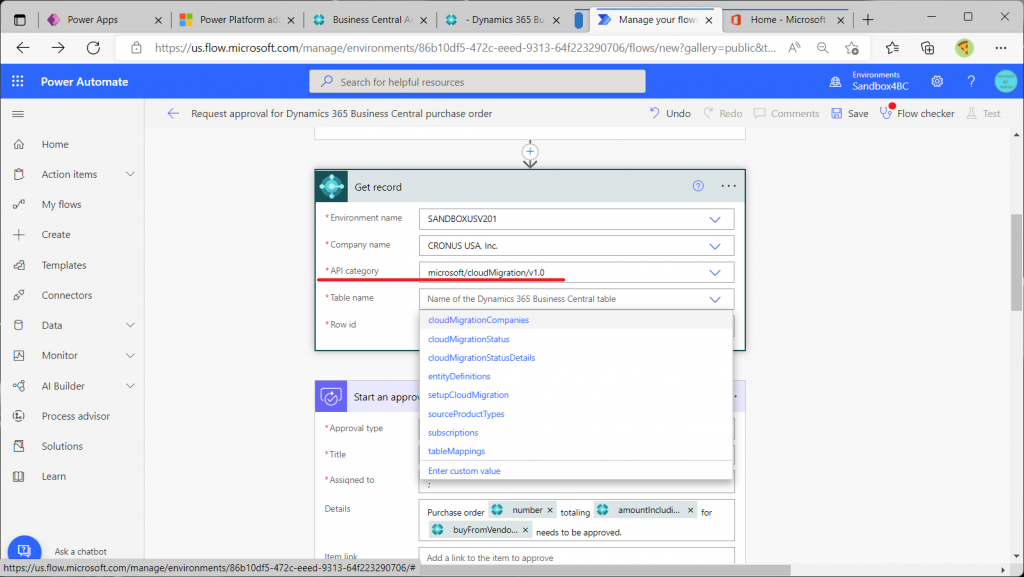Click the Business Central connector icon on Get record
Image resolution: width=1024 pixels, height=577 pixels.
pos(332,187)
